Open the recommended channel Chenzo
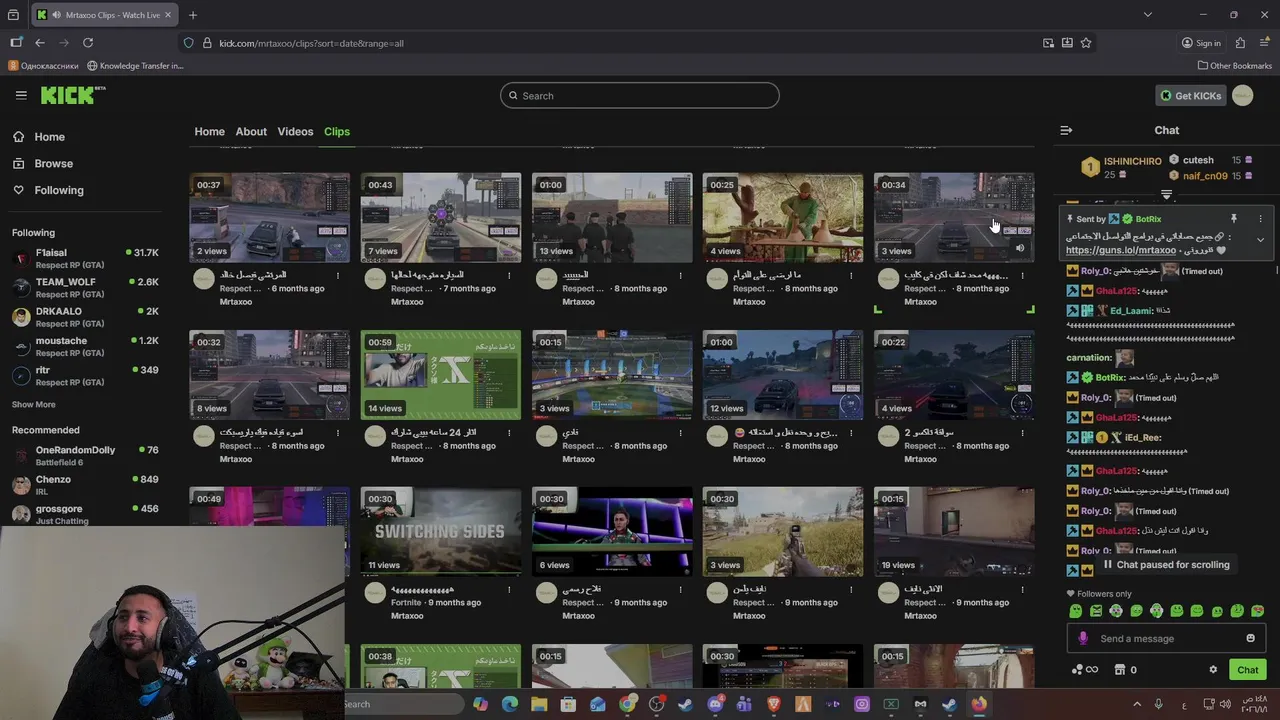This screenshot has height=720, width=1280. (85, 484)
